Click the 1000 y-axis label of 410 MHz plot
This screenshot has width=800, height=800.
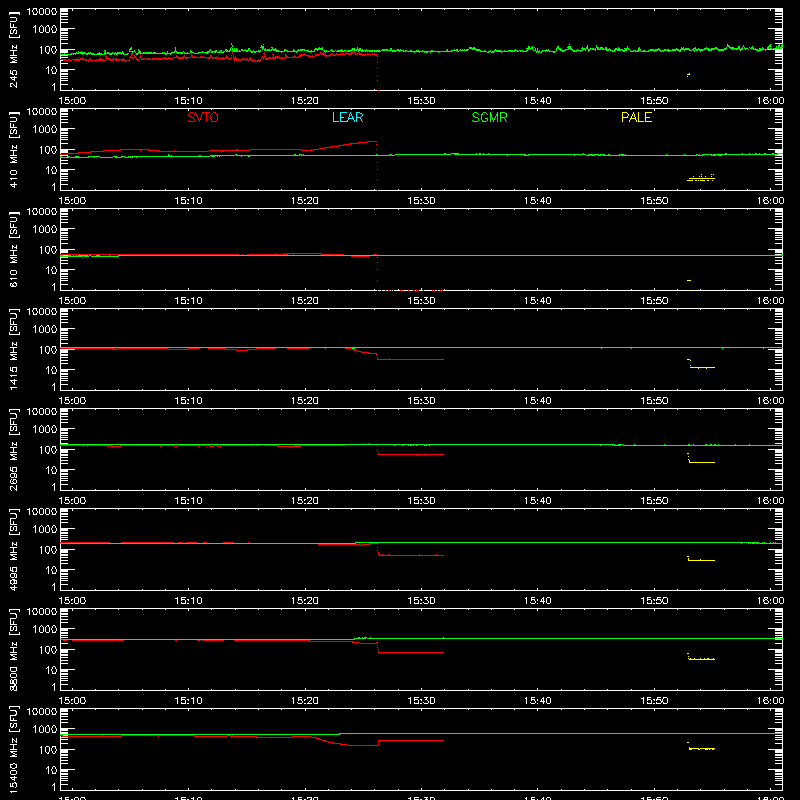45,130
